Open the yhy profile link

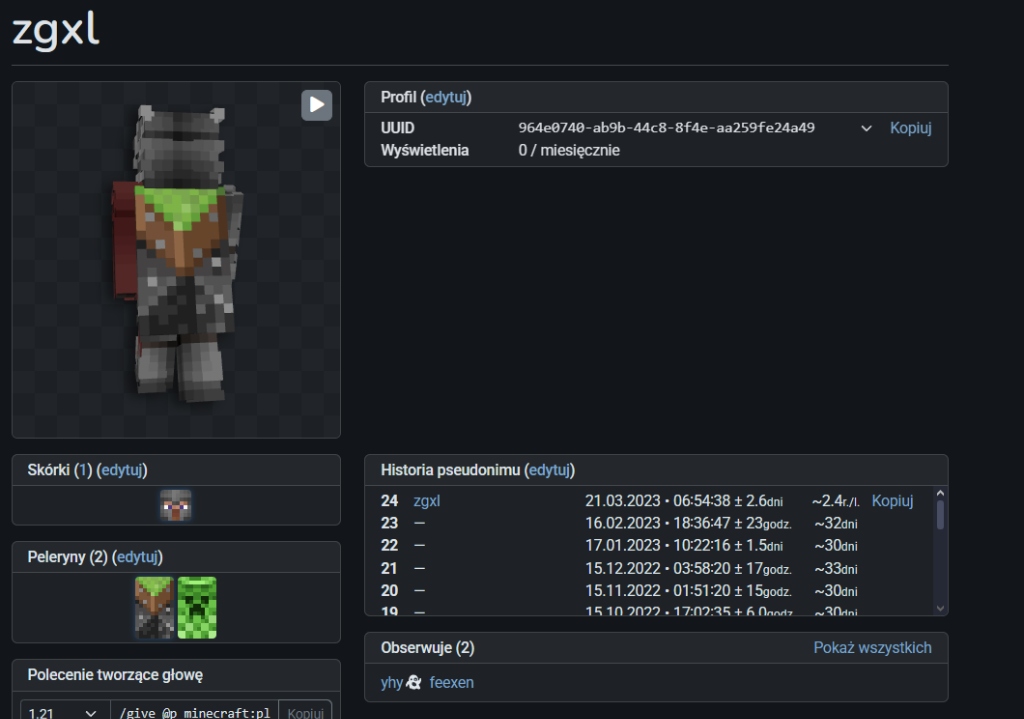pos(392,683)
